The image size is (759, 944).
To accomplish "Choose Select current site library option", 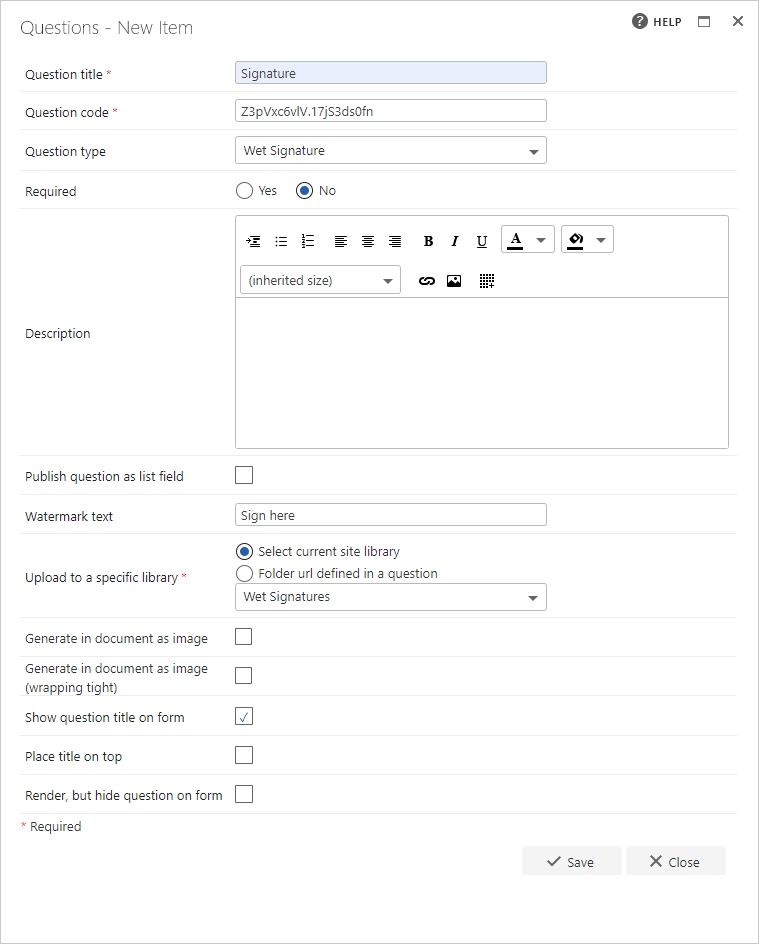I will click(x=244, y=551).
